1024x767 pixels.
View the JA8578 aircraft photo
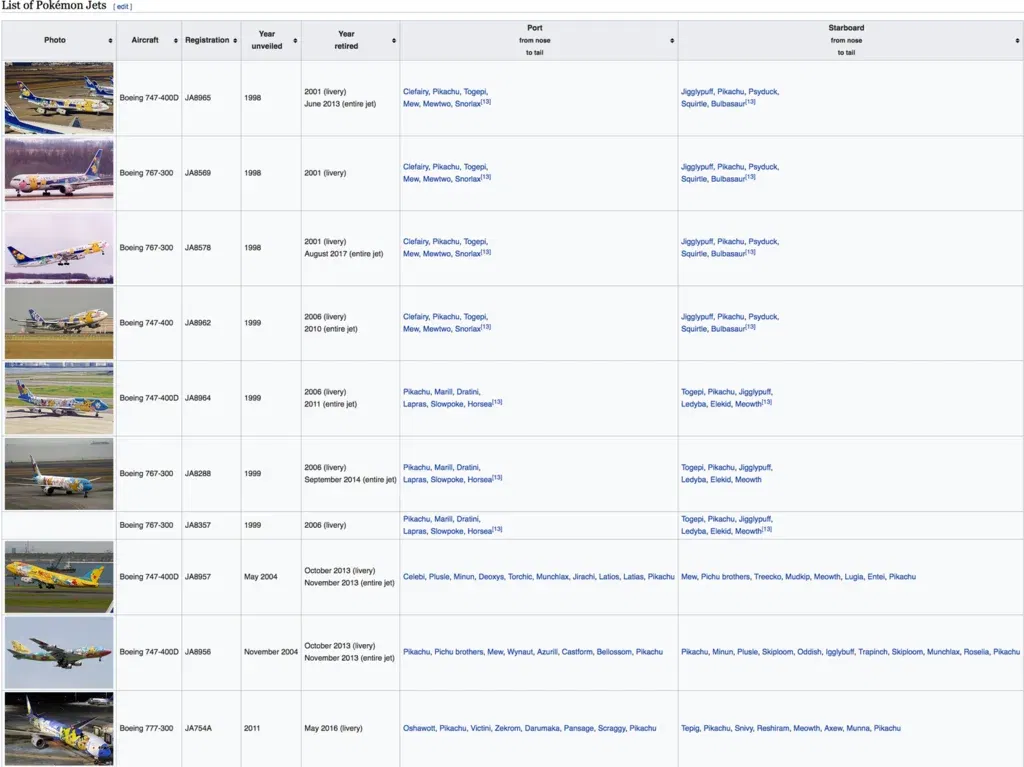pyautogui.click(x=59, y=248)
